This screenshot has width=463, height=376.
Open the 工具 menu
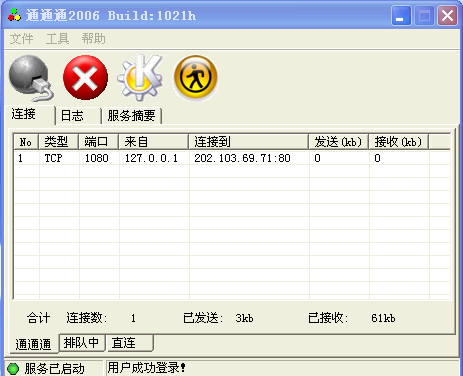pyautogui.click(x=57, y=39)
